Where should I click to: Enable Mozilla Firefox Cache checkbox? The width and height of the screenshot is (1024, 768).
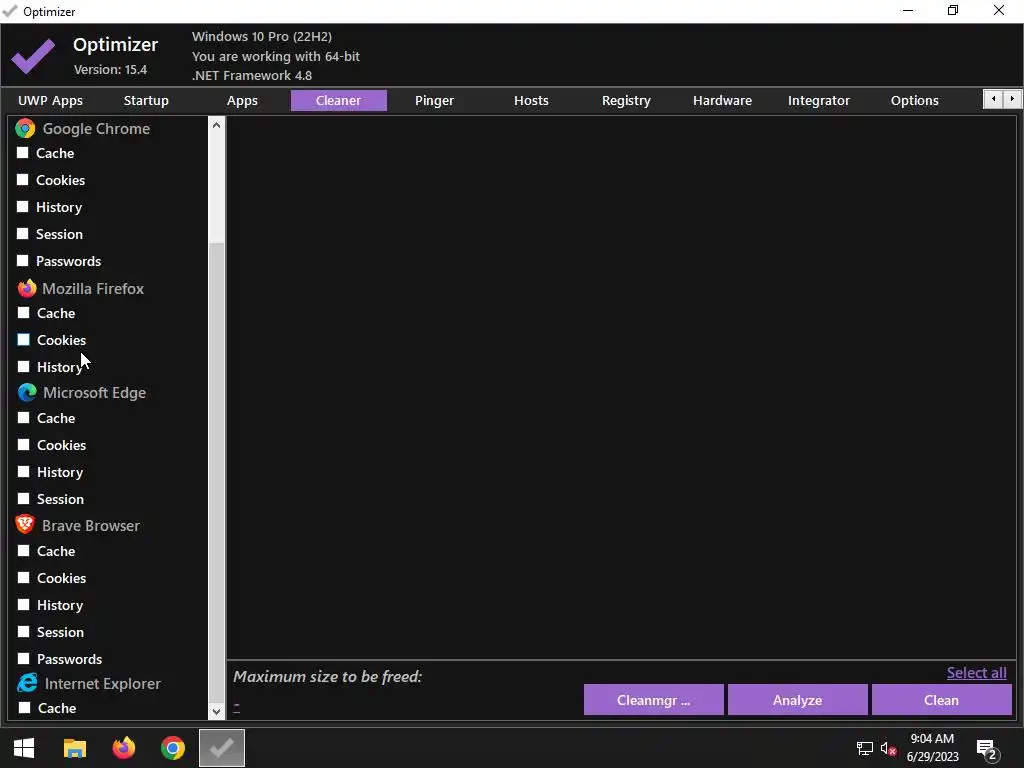(x=24, y=312)
